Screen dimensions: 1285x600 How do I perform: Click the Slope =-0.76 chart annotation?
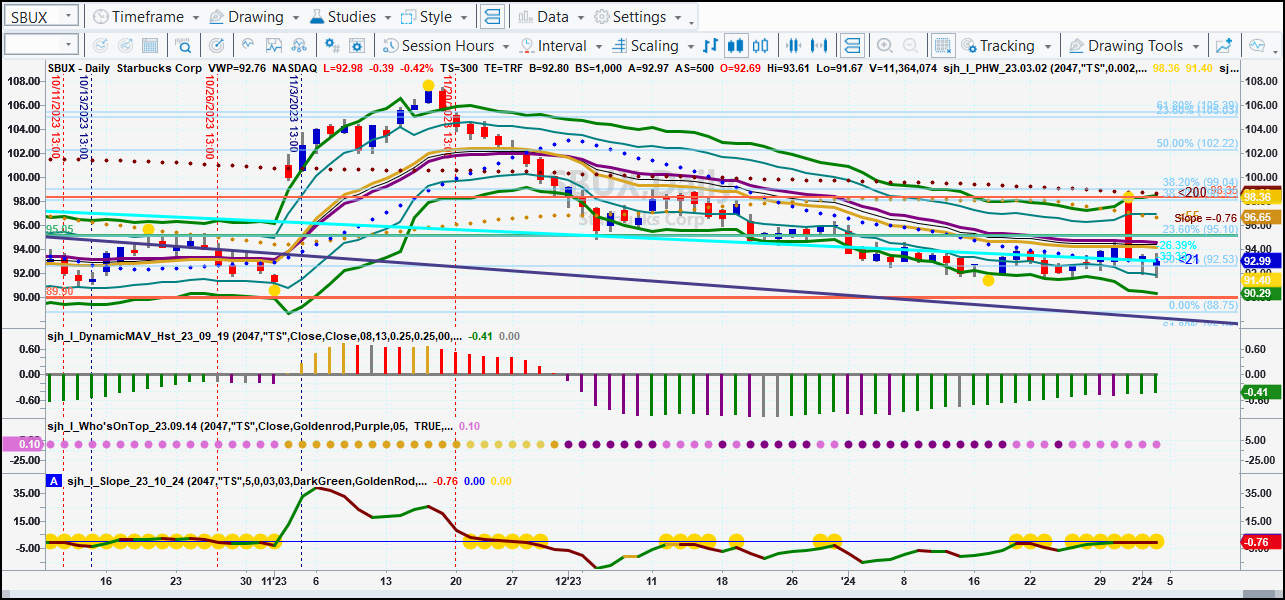(1206, 218)
